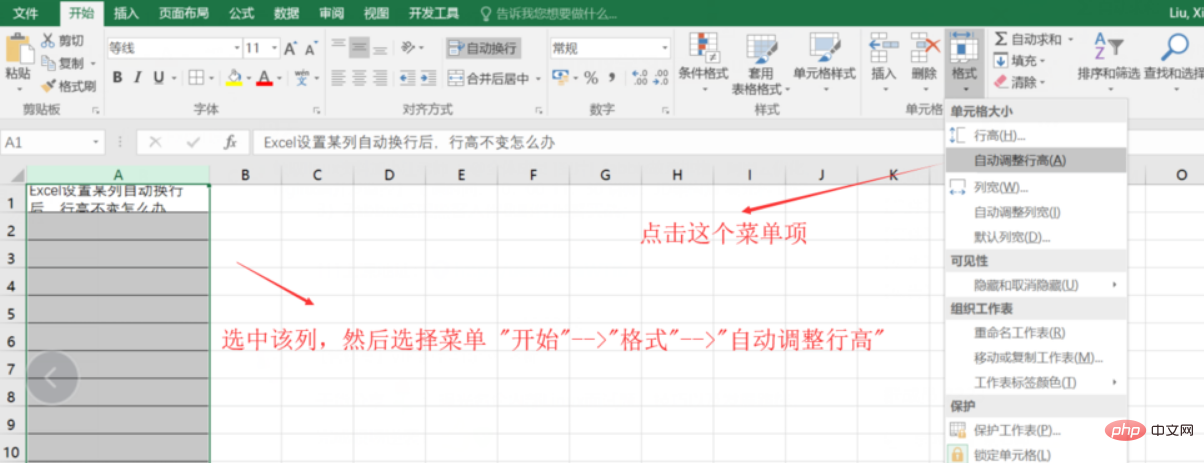Screen dimensions: 1204x463
Task: Click the formula bar text field
Action: click(x=726, y=142)
